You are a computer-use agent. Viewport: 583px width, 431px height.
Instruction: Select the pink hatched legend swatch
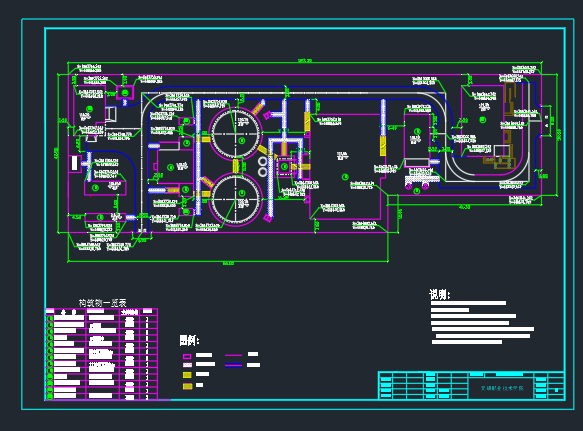(187, 365)
